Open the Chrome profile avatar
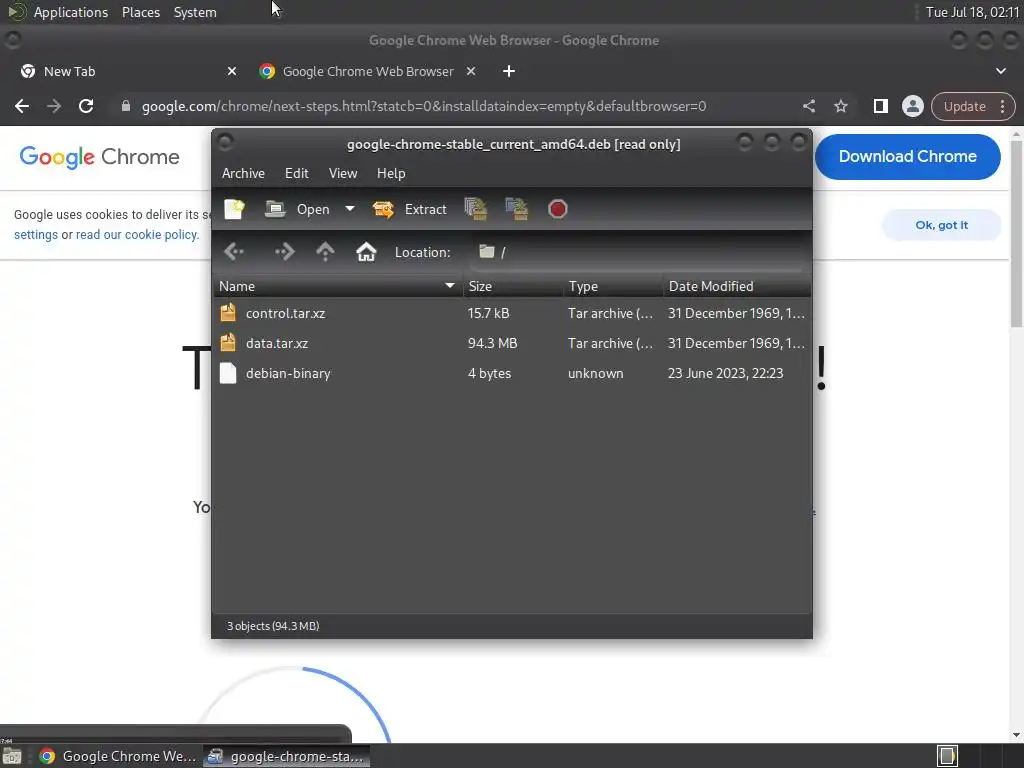This screenshot has height=768, width=1024. [912, 106]
